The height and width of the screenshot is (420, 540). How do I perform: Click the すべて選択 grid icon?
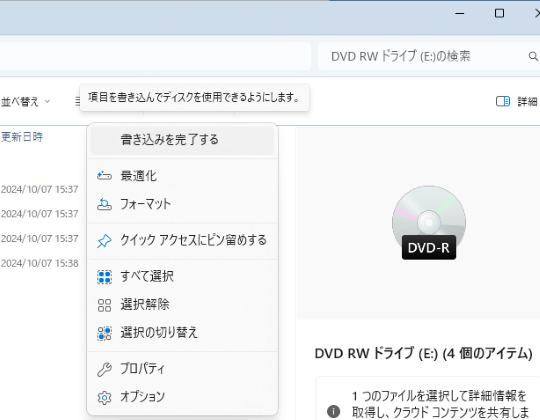pos(104,277)
